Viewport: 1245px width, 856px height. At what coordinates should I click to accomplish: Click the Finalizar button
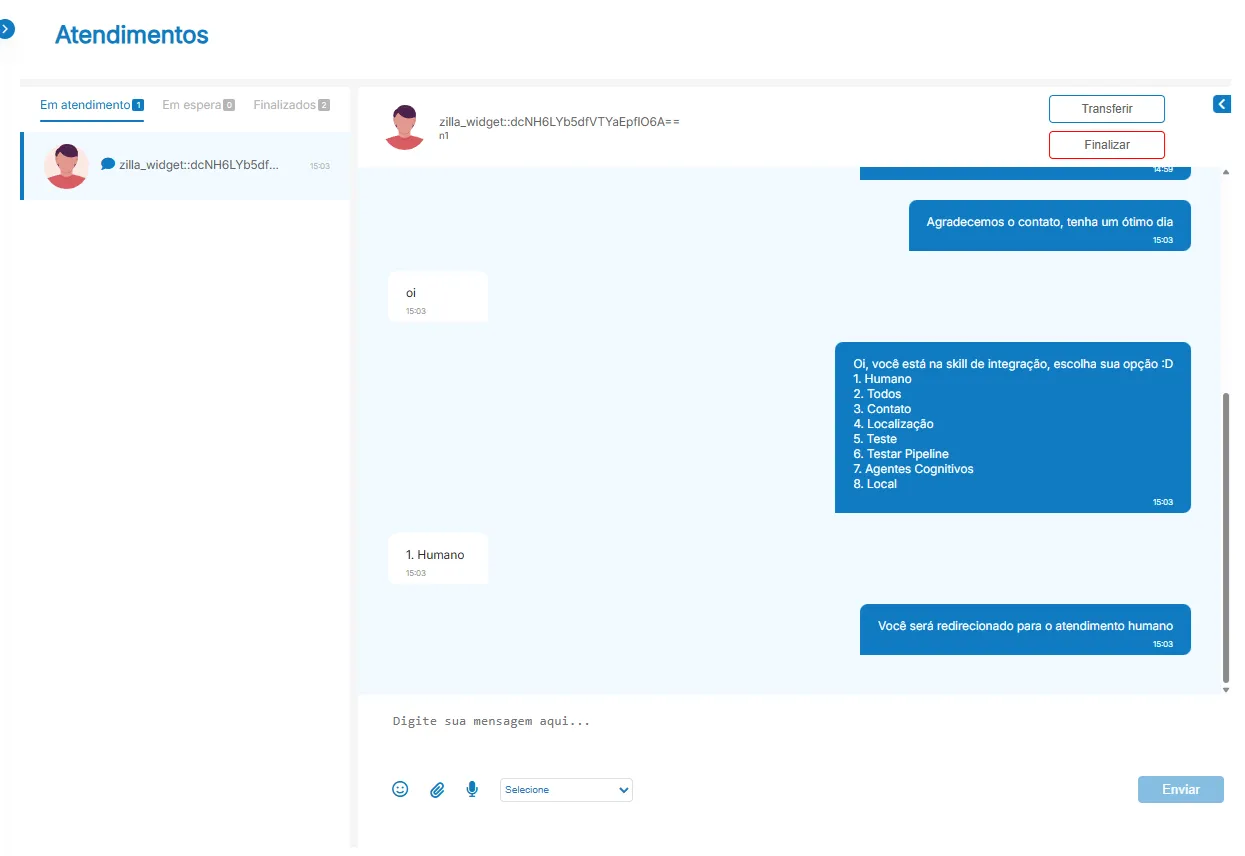[1107, 145]
